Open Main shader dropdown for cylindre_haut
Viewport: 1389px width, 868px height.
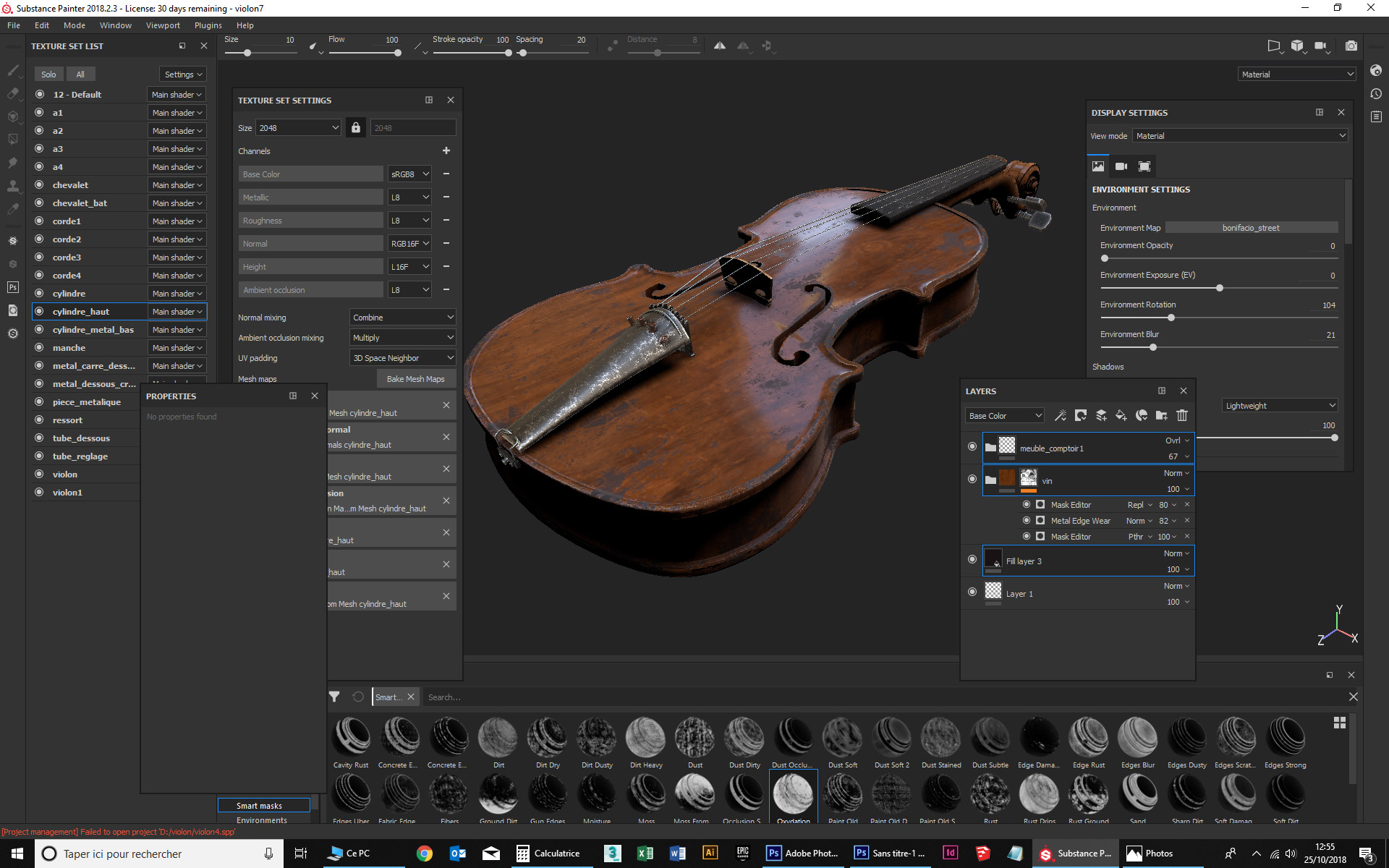(177, 311)
